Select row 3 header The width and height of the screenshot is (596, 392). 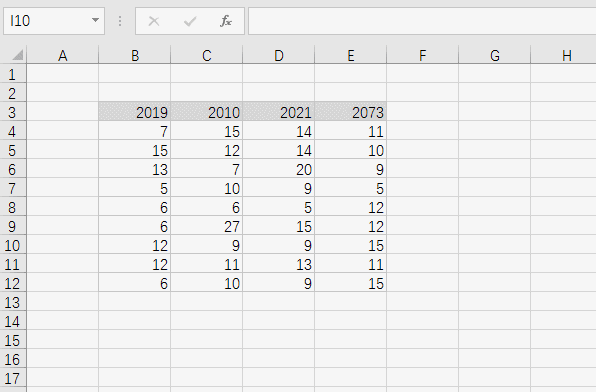tap(13, 112)
